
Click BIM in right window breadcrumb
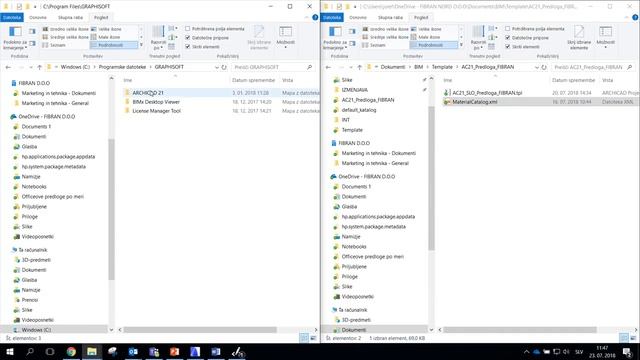click(418, 67)
